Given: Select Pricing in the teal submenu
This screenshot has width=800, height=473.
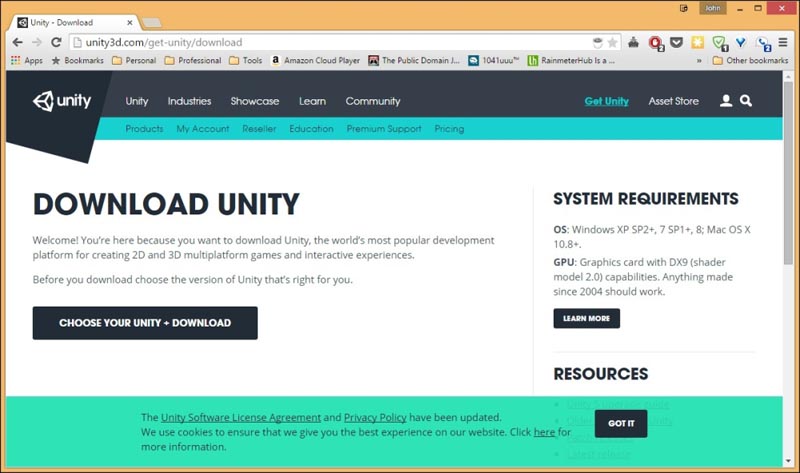Looking at the screenshot, I should 449,129.
